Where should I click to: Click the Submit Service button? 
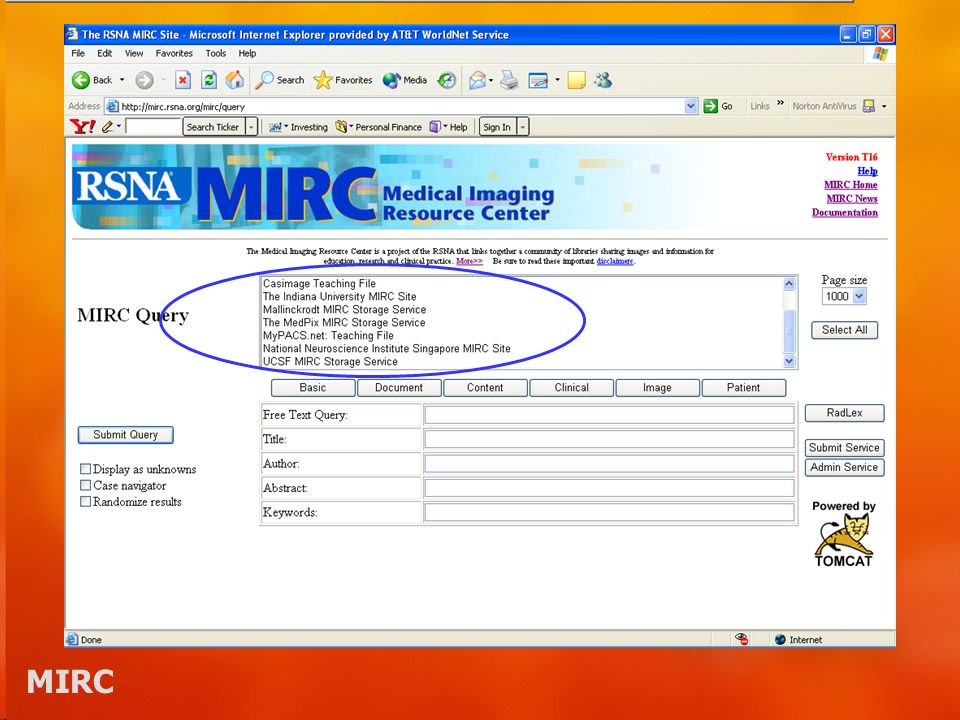tap(844, 448)
